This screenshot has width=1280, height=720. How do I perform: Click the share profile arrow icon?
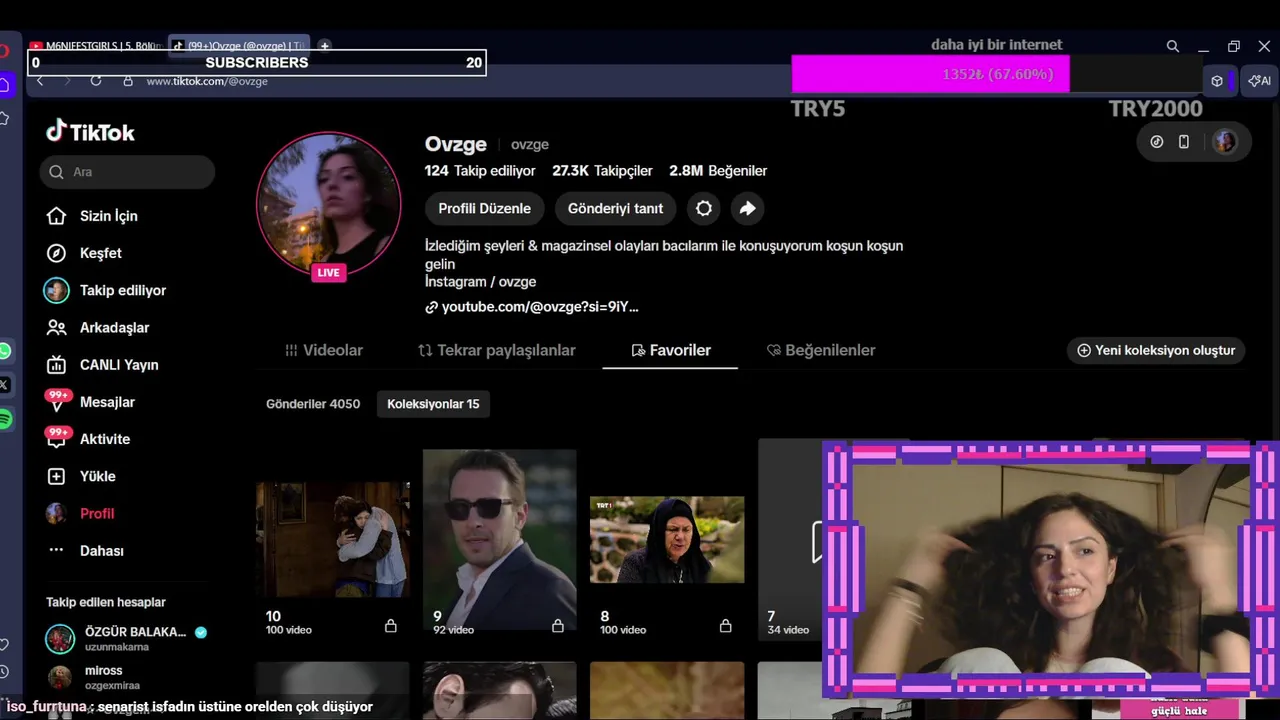tap(747, 208)
